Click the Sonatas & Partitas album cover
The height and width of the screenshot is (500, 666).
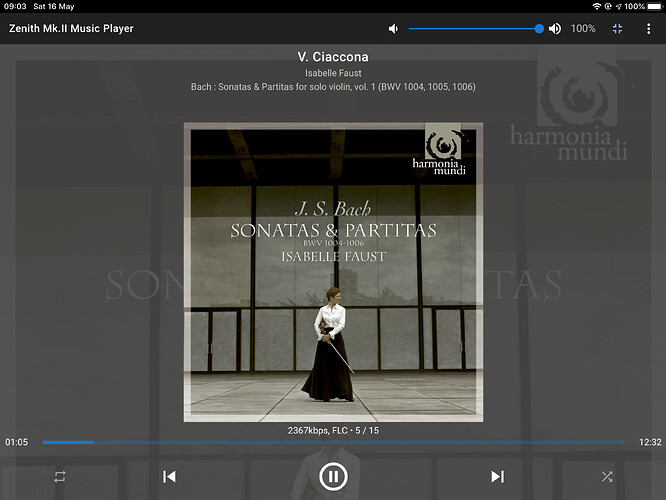point(333,272)
